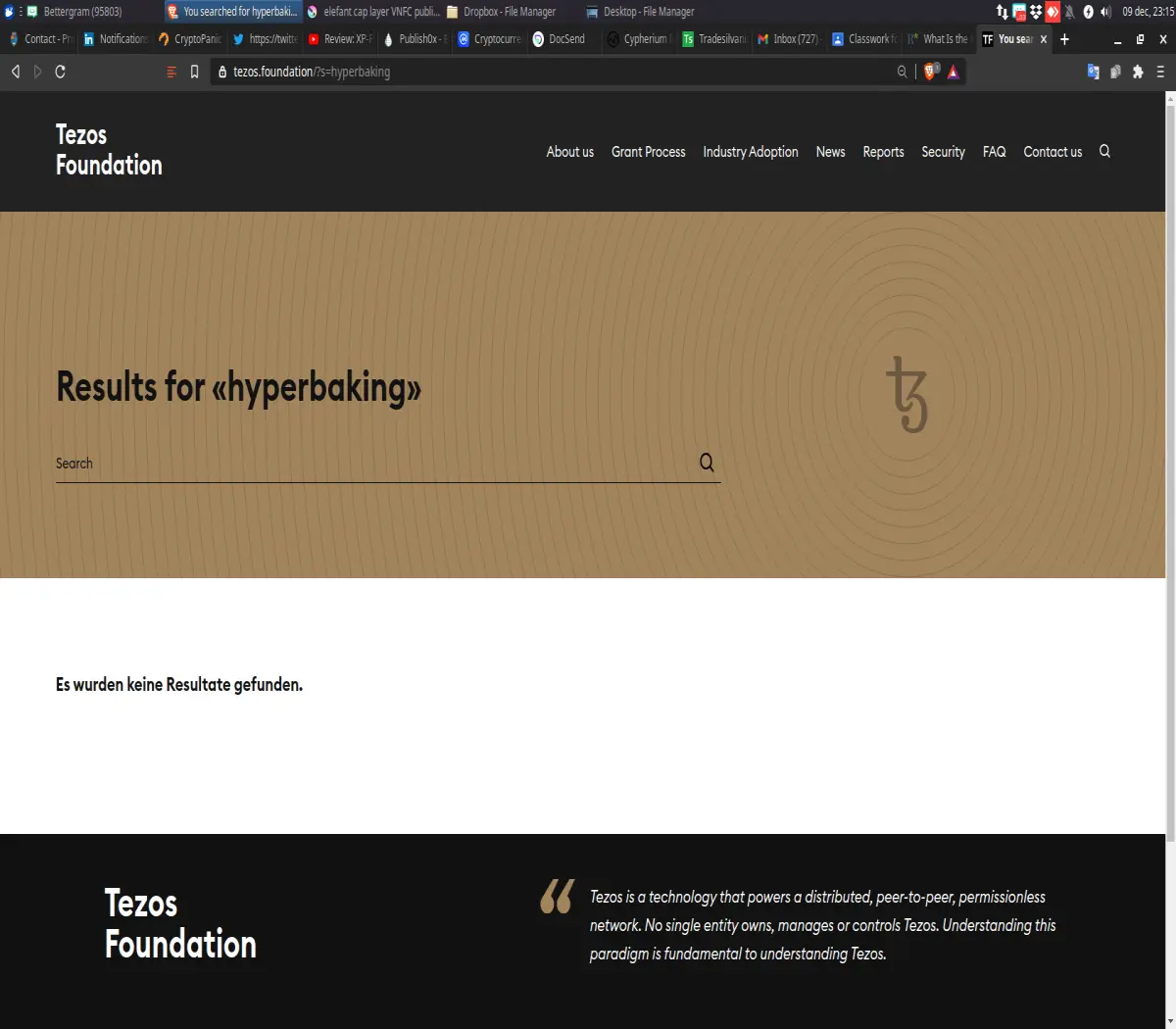Click the clock showing 09 dec, 23:15
Viewport: 1176px width, 1029px height.
pos(1148,12)
